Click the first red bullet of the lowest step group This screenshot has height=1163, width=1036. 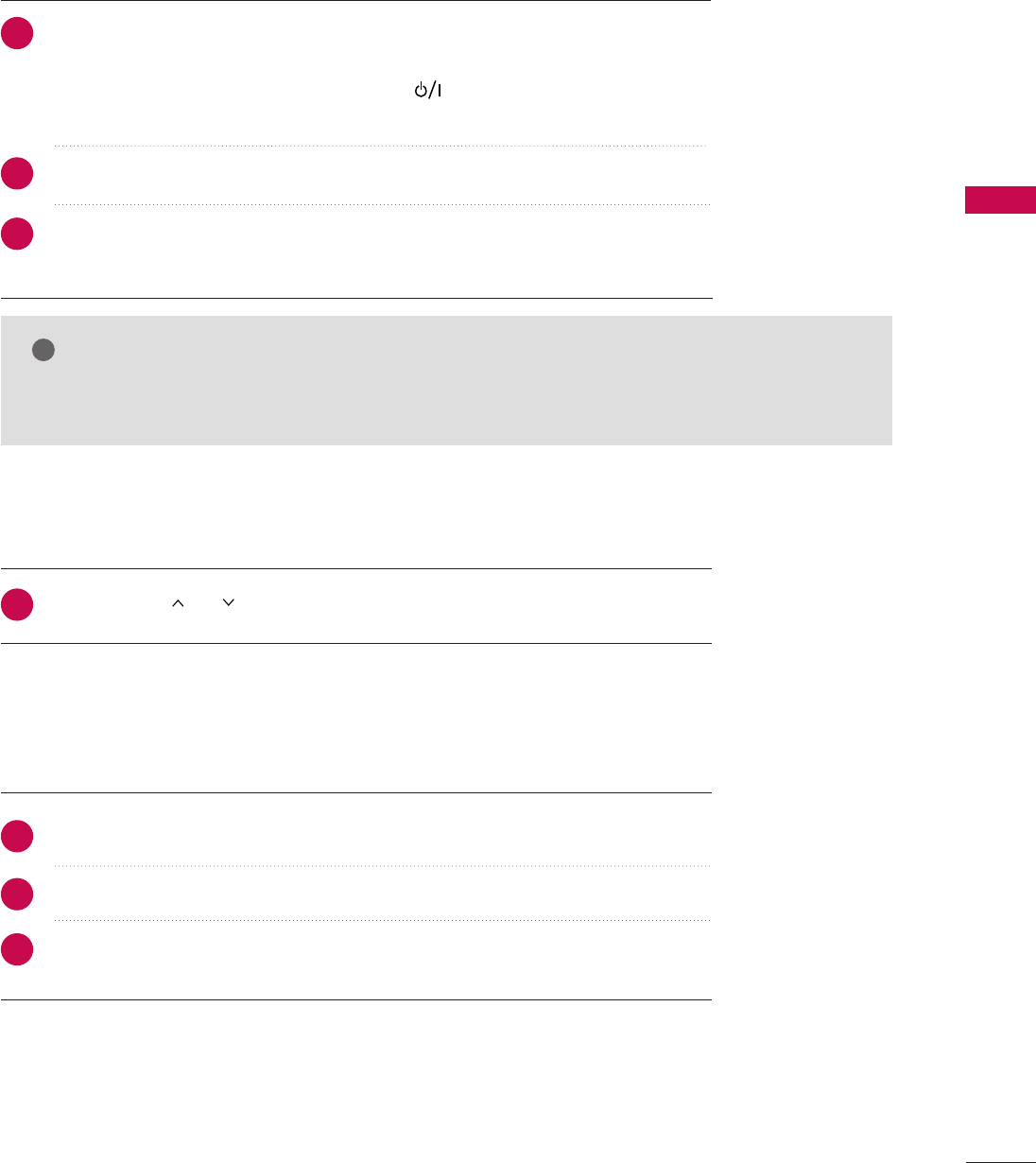(18, 836)
